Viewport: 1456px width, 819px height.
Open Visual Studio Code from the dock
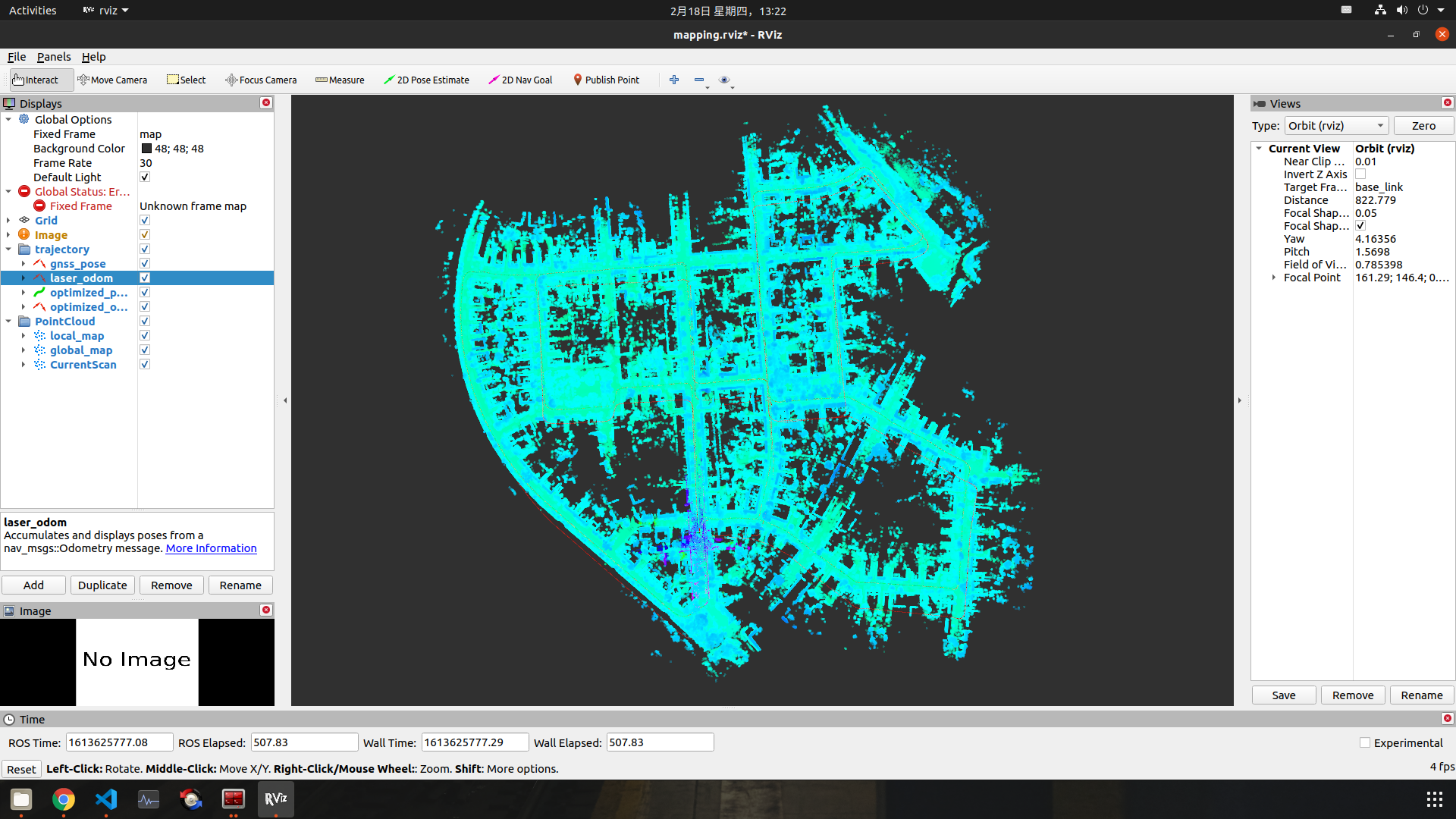[x=106, y=799]
